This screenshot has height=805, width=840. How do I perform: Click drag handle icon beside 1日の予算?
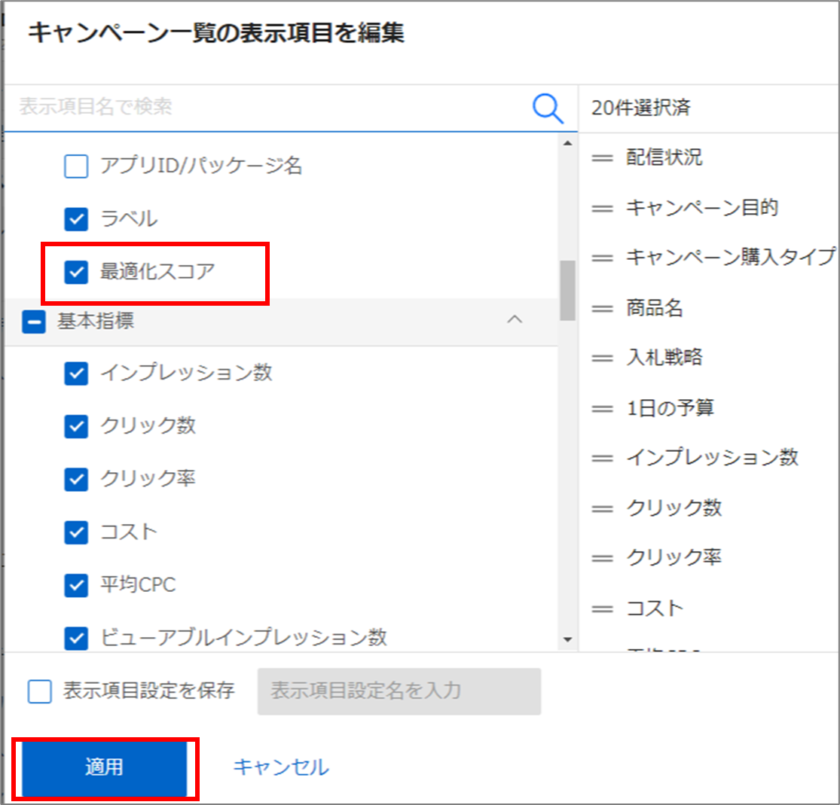click(602, 408)
